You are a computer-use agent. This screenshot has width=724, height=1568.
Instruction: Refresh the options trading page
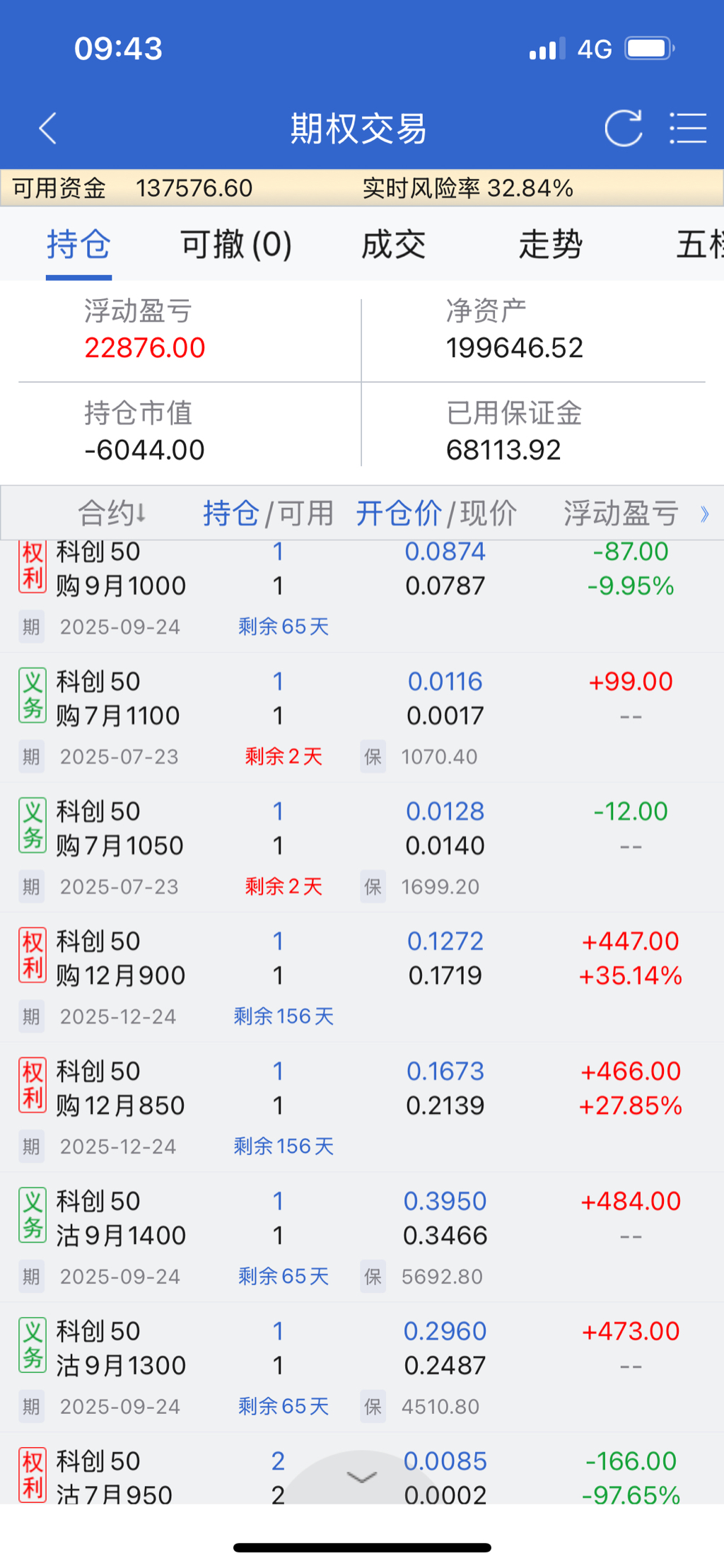623,129
